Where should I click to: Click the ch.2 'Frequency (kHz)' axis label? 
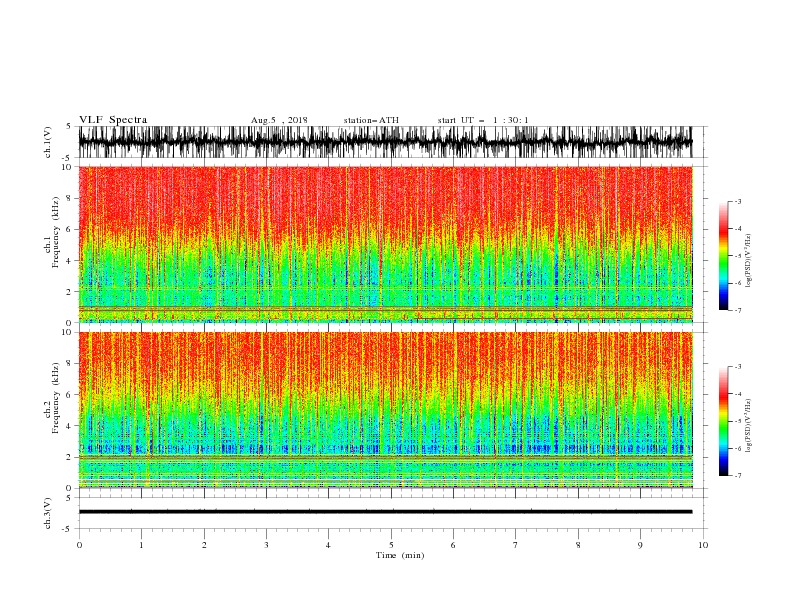coord(56,398)
